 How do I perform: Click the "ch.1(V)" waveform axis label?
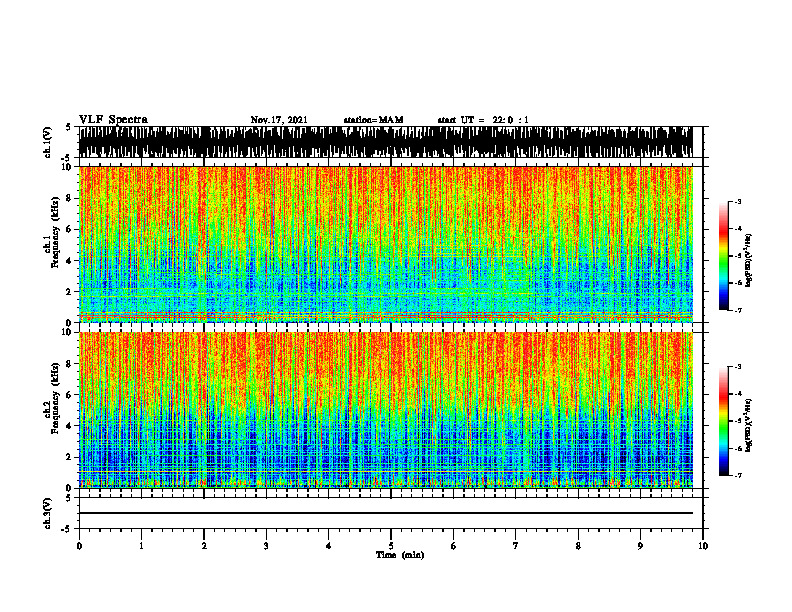pyautogui.click(x=48, y=142)
